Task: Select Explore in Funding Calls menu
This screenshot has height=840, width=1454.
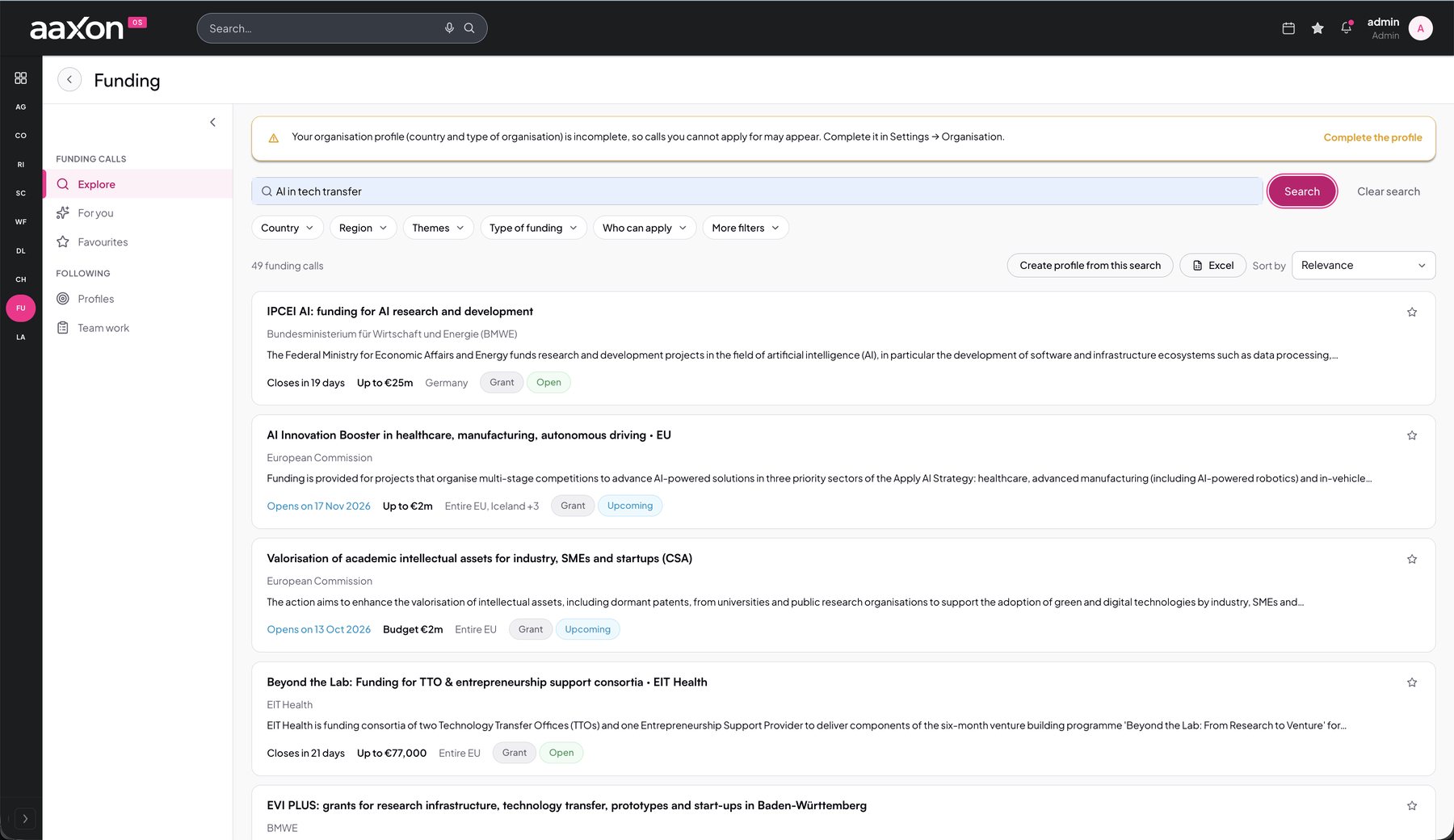Action: [137, 184]
